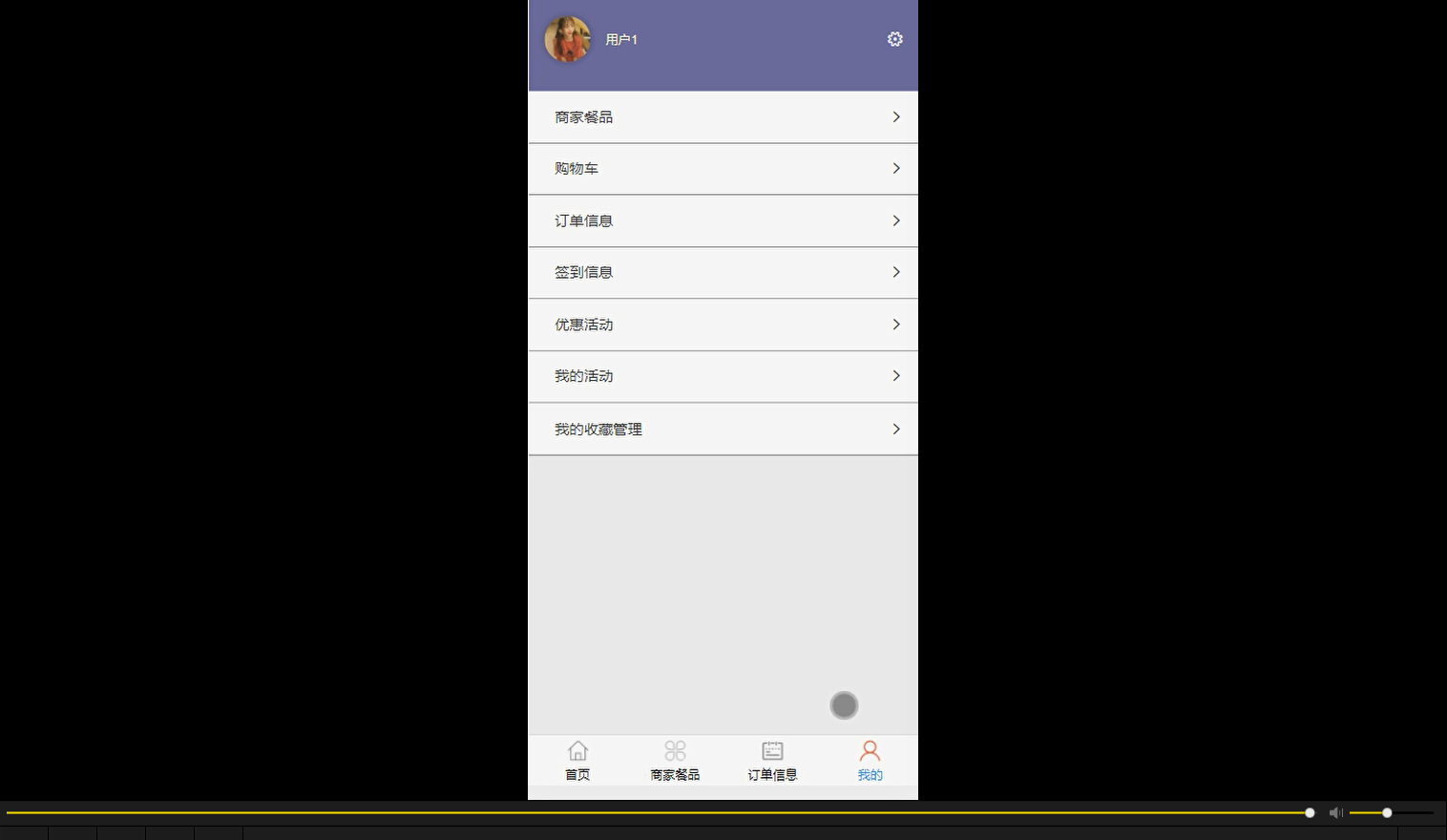1447x840 pixels.
Task: Click the chevron beside 我的活动
Action: (895, 376)
